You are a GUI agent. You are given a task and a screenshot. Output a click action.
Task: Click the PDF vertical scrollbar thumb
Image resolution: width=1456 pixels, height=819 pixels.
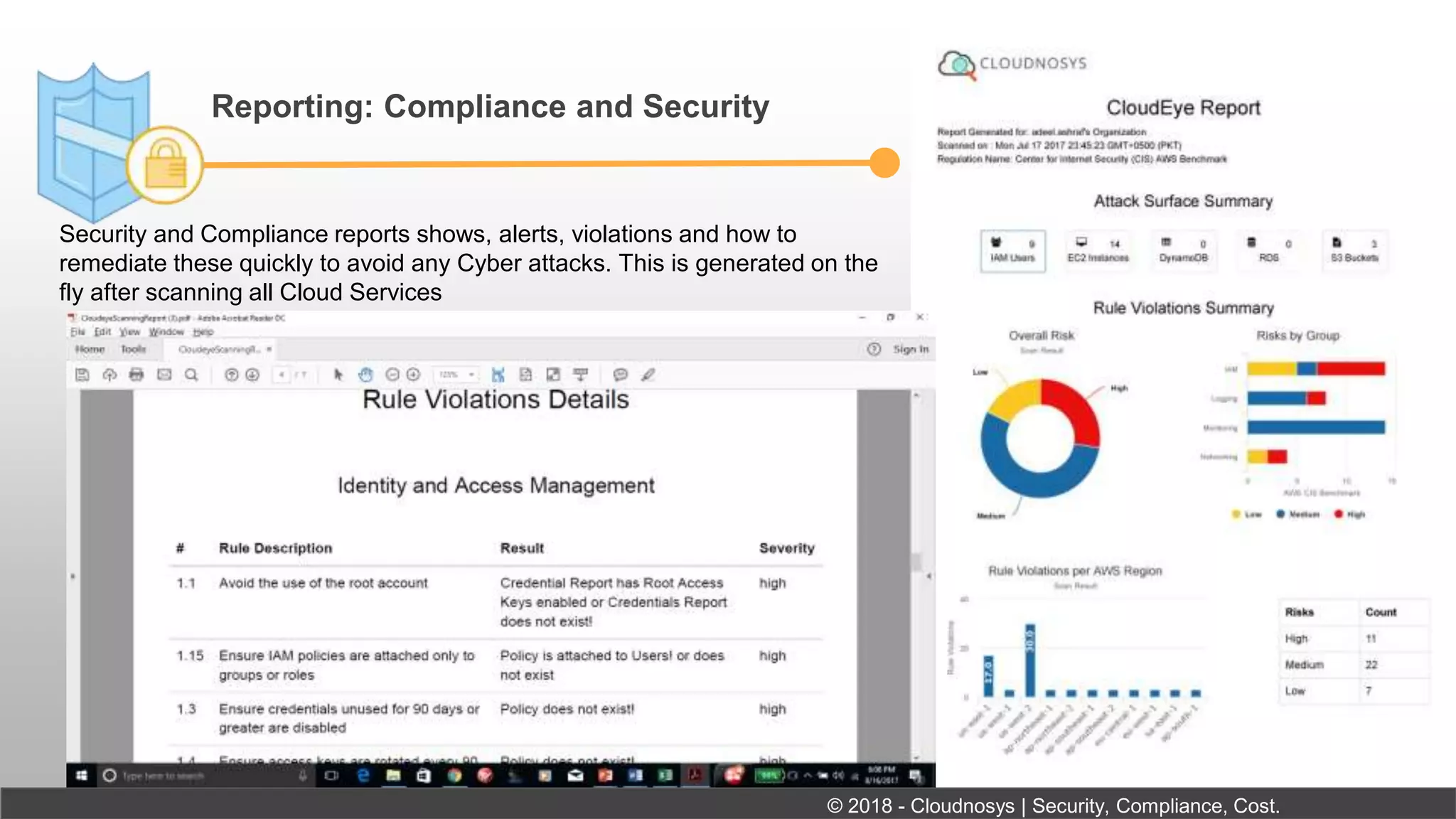click(x=916, y=562)
